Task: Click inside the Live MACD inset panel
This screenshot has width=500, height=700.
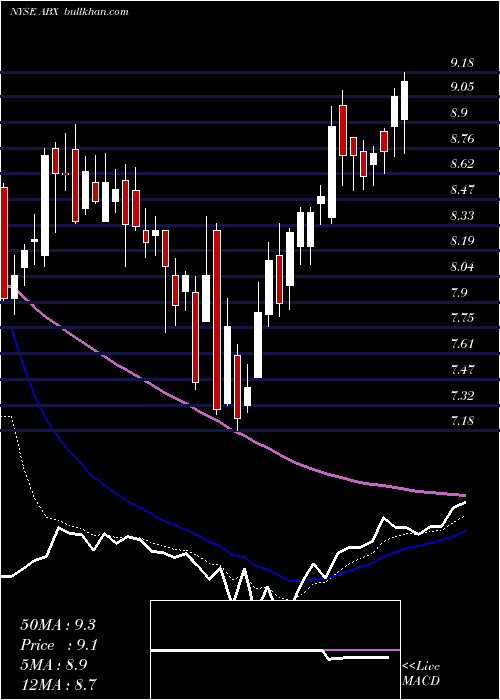Action: tap(275, 650)
